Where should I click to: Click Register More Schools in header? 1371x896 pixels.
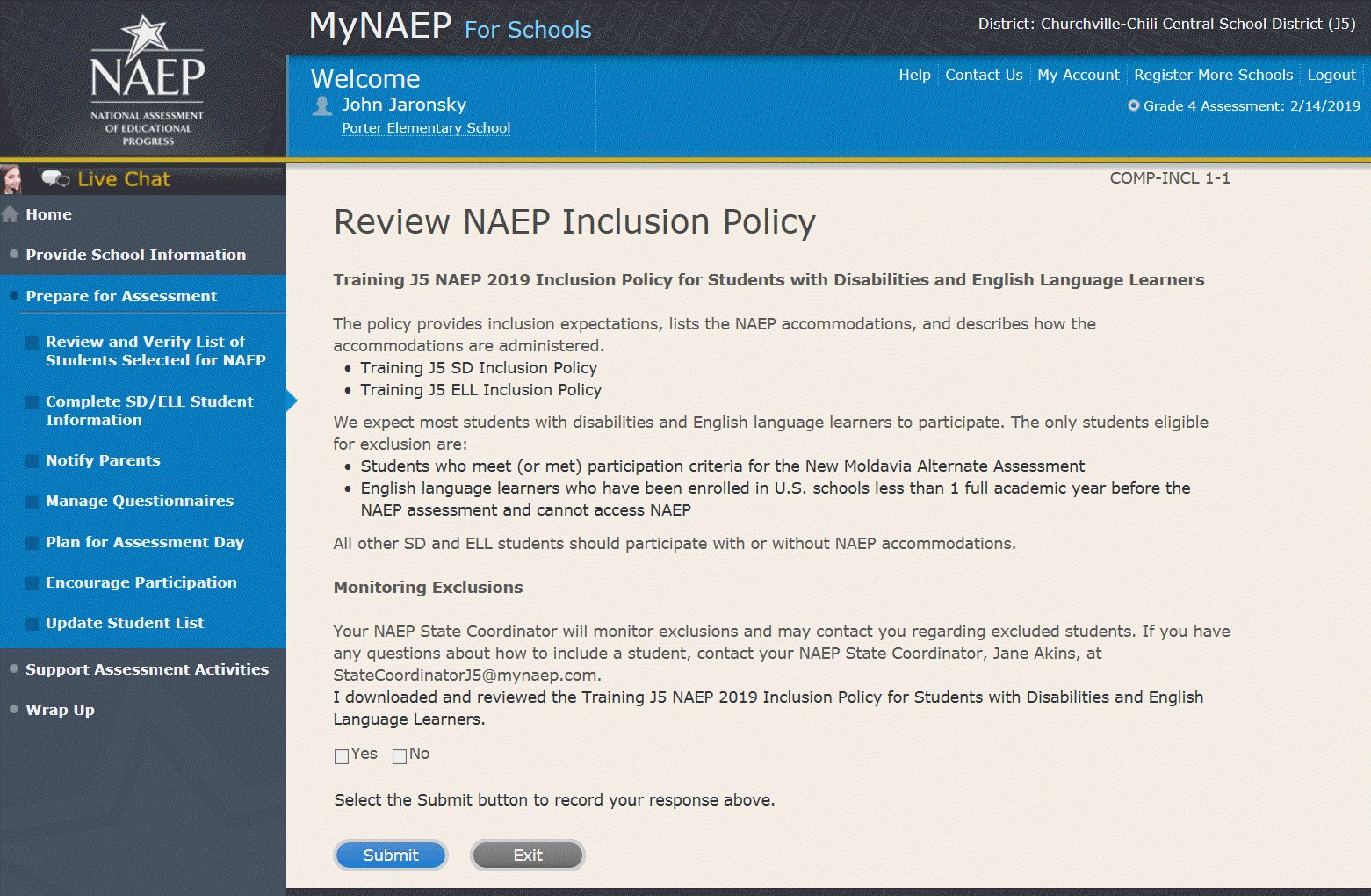(1213, 76)
